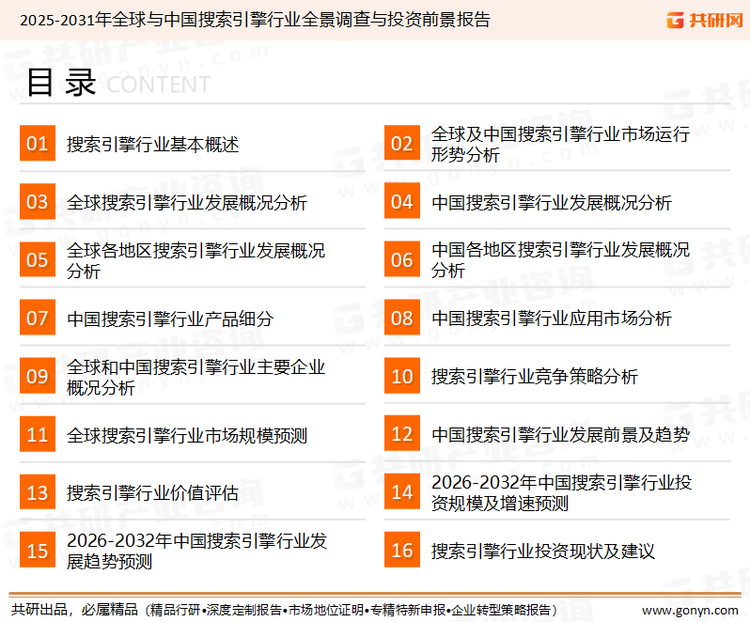Click the orange 04 number box

point(402,201)
